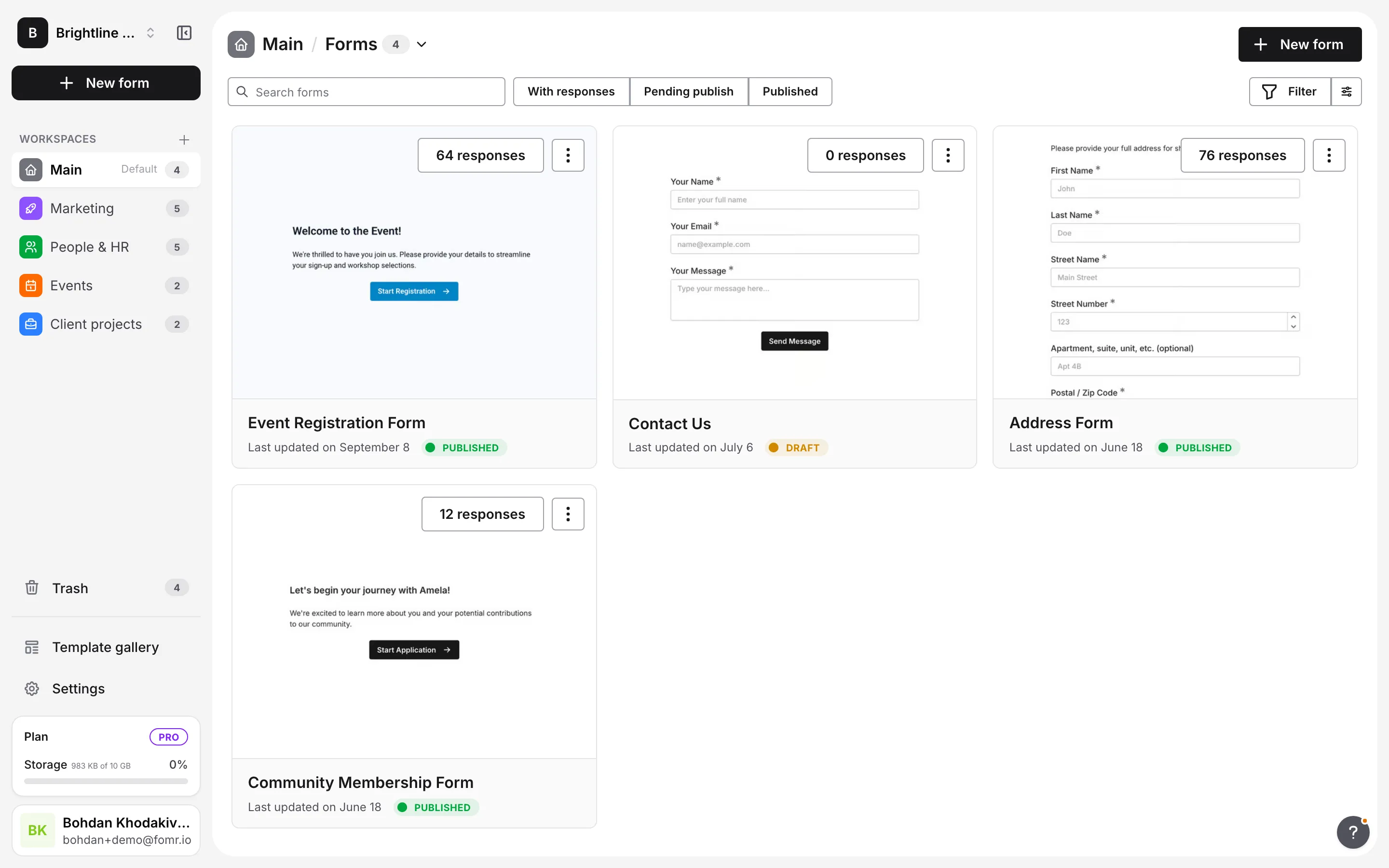The image size is (1389, 868).
Task: View 76 responses of Address Form
Action: click(x=1242, y=155)
